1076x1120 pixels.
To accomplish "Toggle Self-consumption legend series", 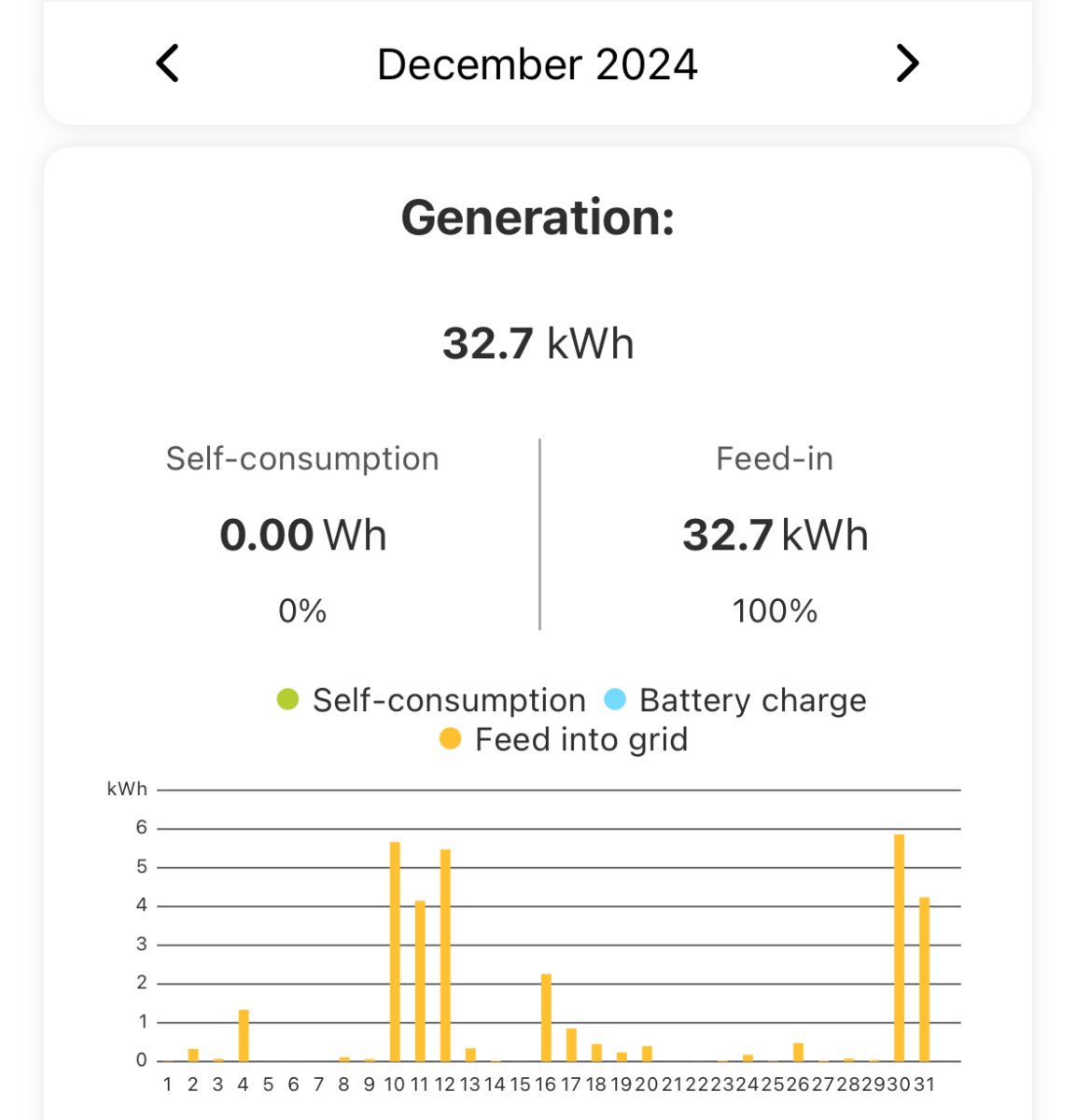I will [x=448, y=700].
